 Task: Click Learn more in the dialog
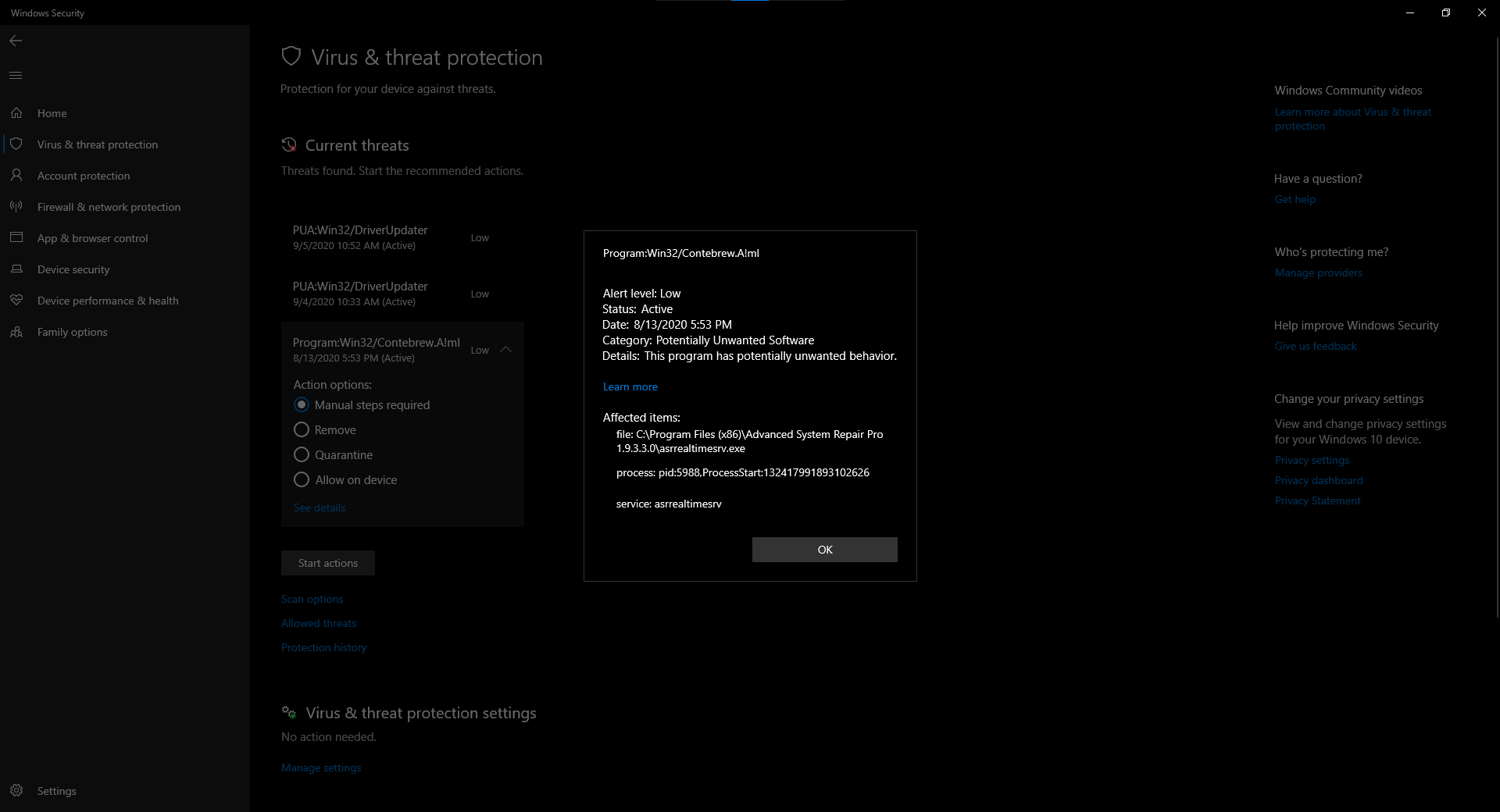coord(630,386)
